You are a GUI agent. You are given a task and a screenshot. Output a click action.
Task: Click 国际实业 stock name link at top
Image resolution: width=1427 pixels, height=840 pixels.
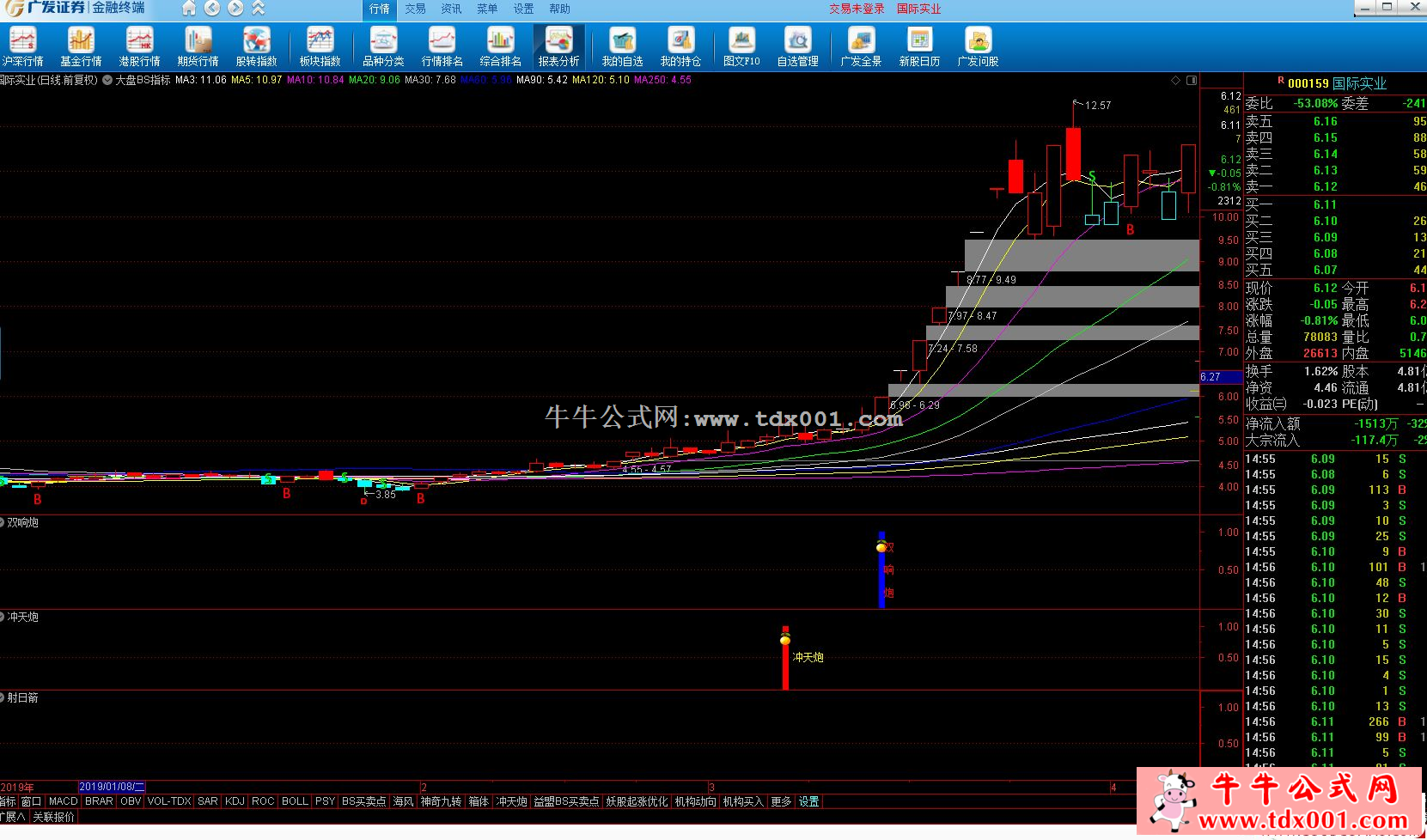[919, 9]
